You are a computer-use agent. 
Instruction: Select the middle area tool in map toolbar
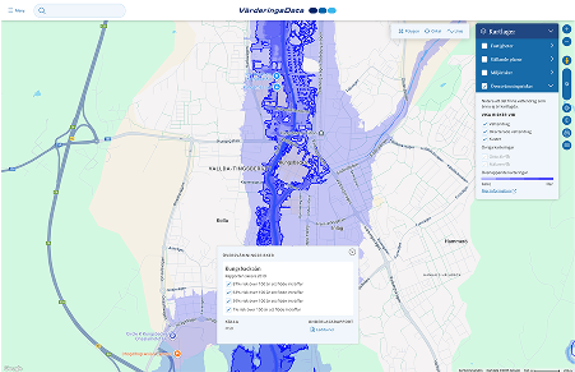[433, 31]
